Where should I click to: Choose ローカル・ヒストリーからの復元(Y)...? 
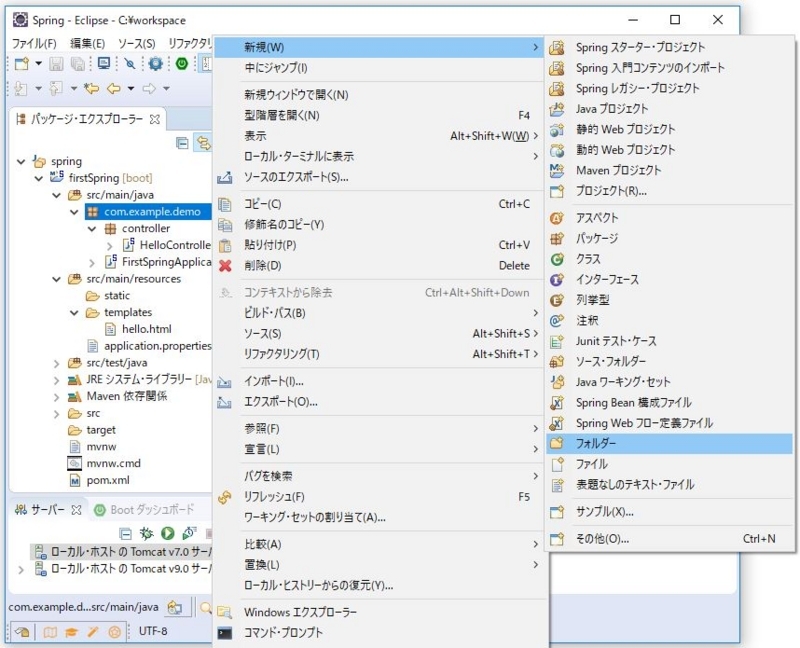click(x=379, y=586)
